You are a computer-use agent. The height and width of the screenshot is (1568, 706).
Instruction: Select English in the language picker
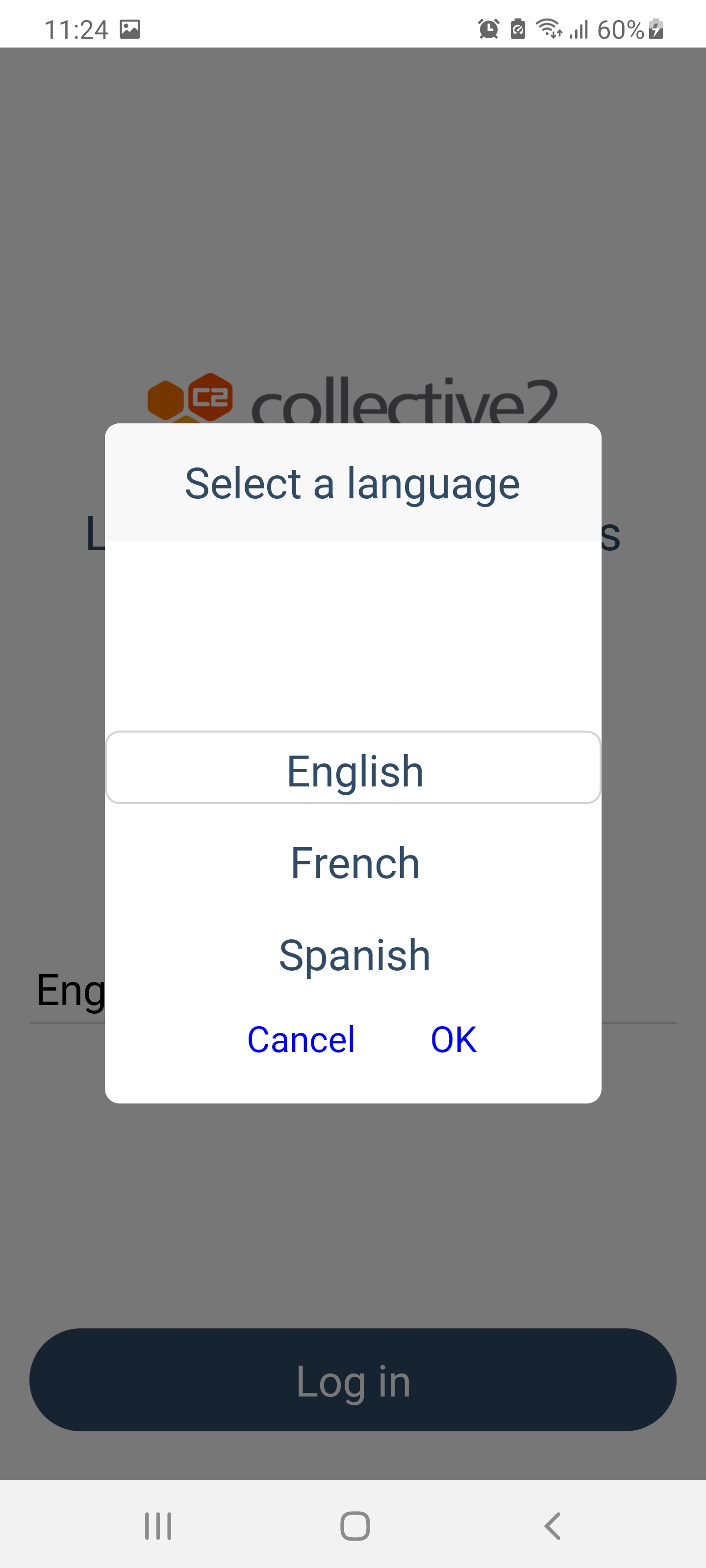353,770
